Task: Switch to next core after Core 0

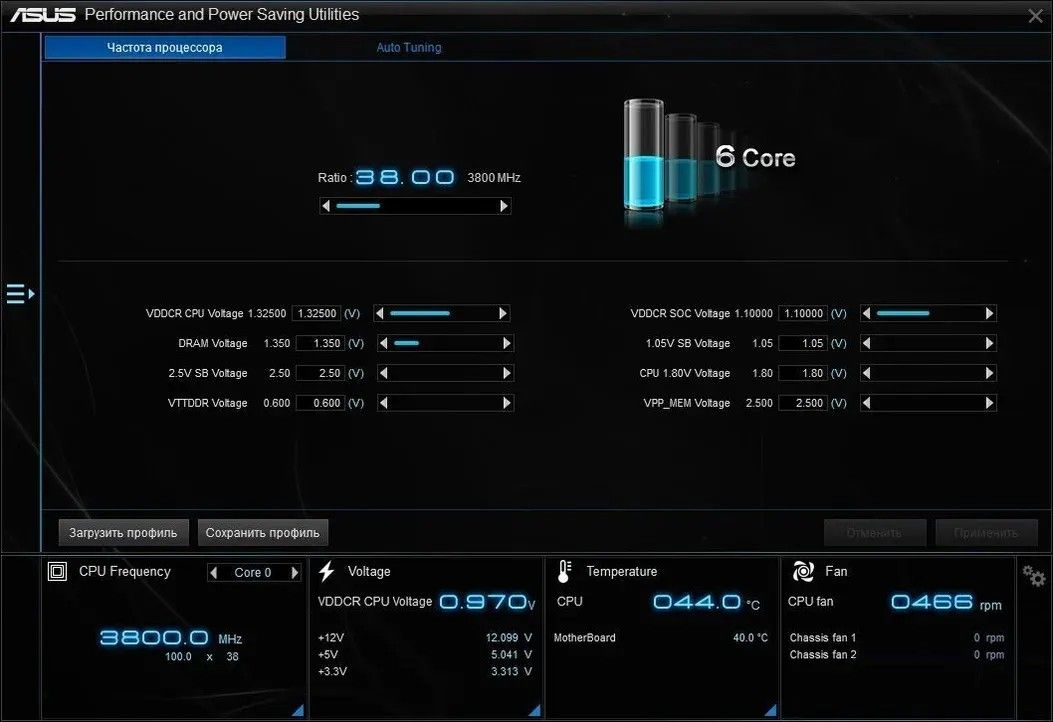Action: tap(294, 573)
